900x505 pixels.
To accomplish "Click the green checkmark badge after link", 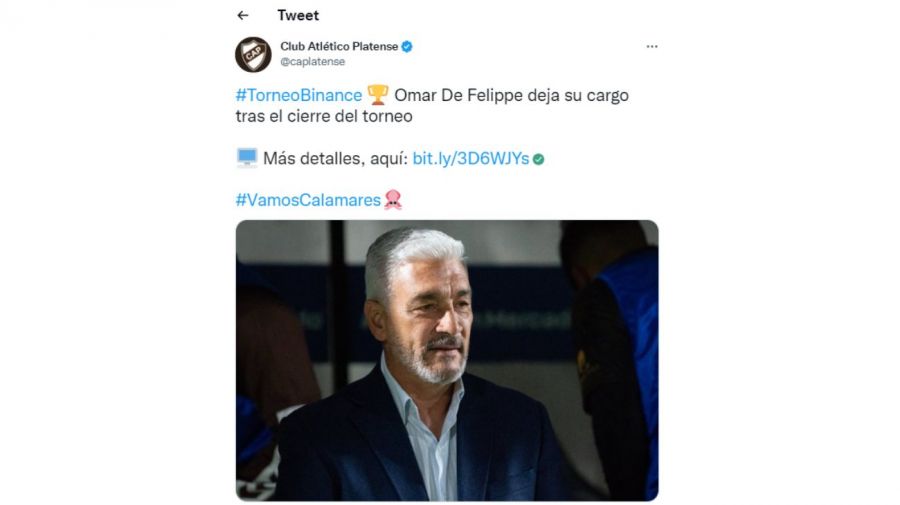I will (x=538, y=160).
